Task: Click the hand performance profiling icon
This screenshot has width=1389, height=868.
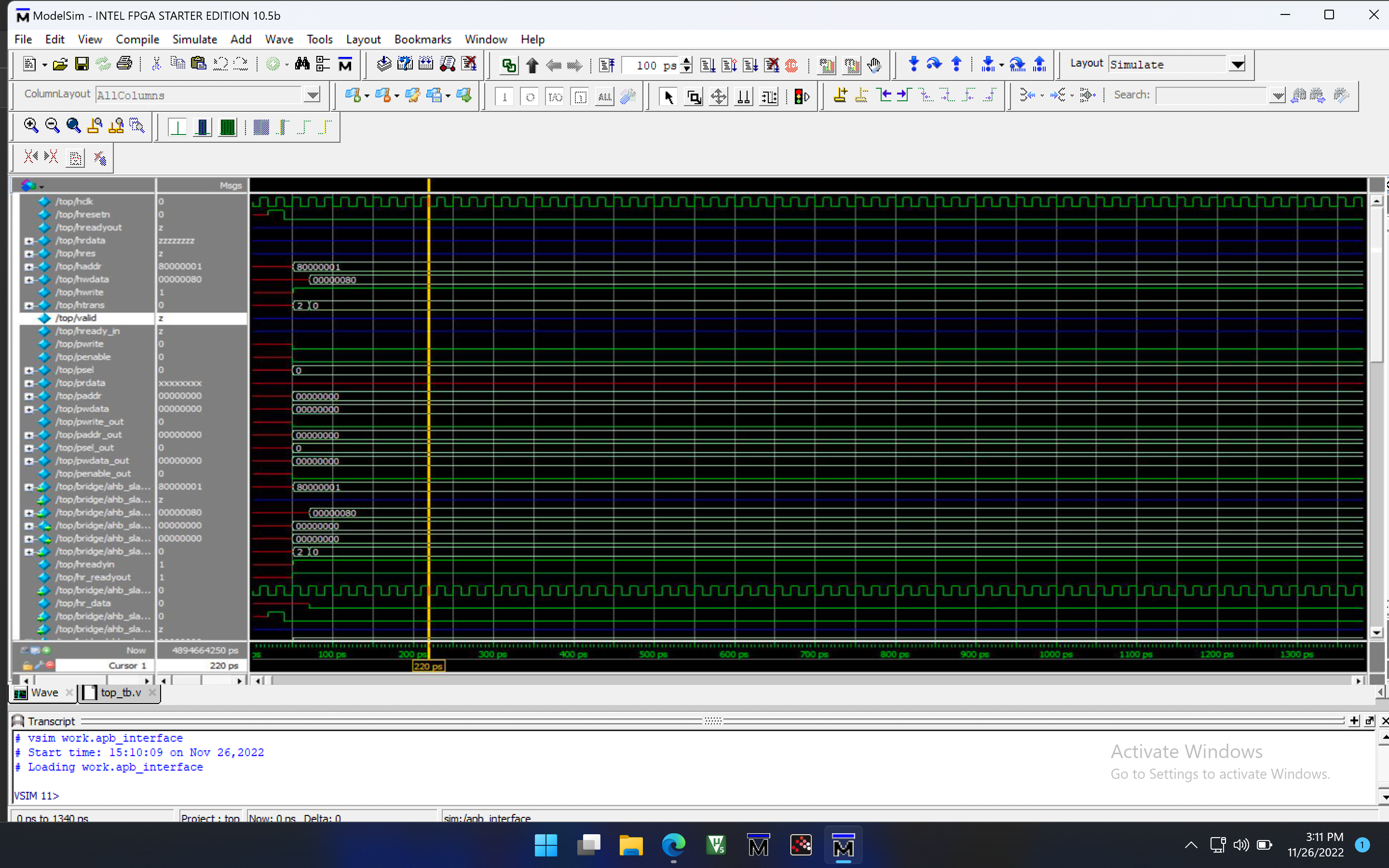Action: pos(874,66)
